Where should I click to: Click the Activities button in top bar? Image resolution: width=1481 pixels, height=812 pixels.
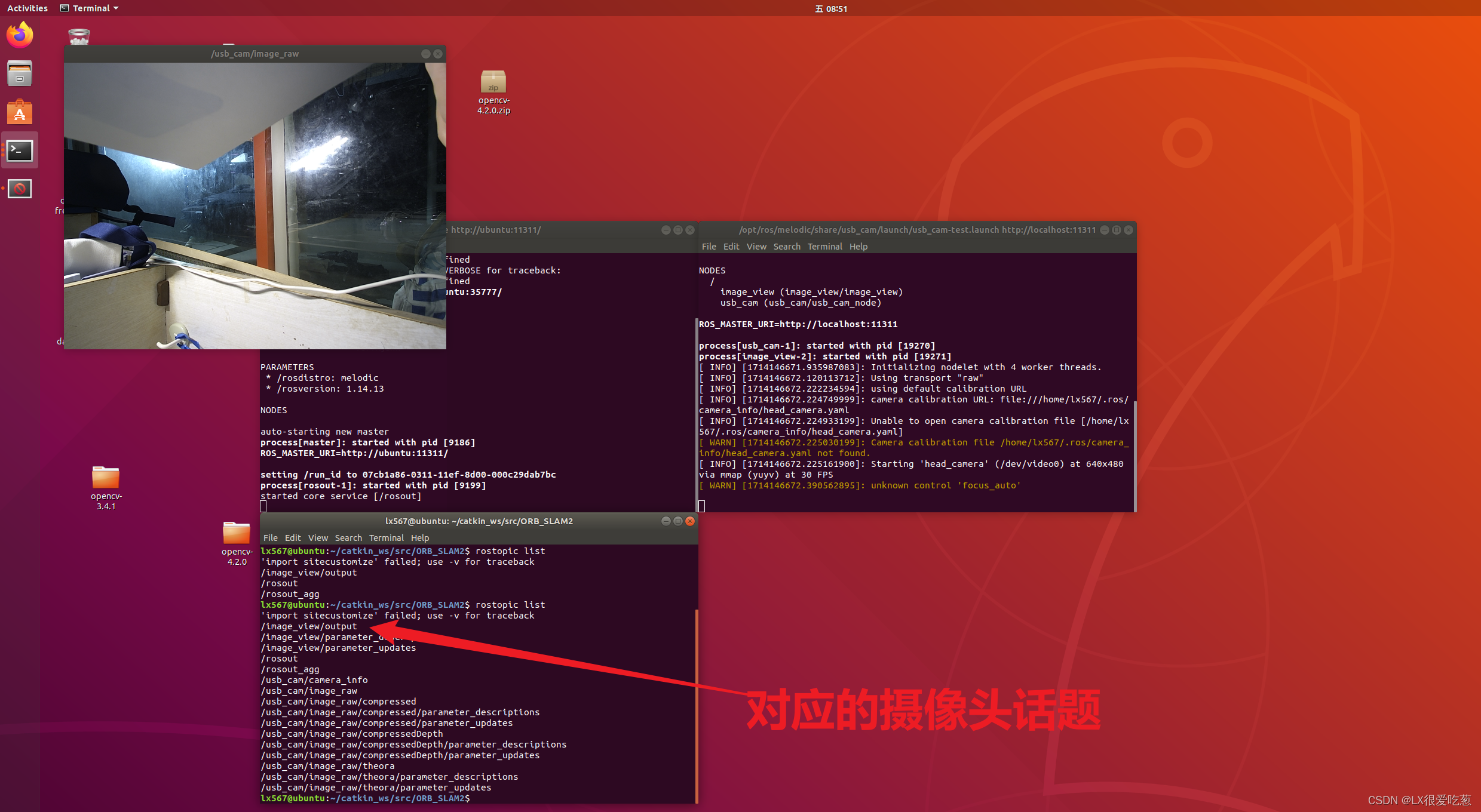(x=27, y=8)
